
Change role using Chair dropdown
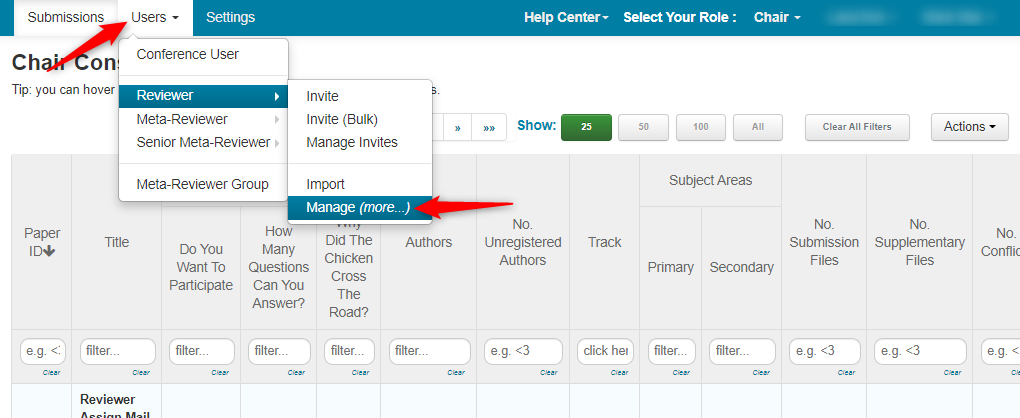pyautogui.click(x=777, y=18)
